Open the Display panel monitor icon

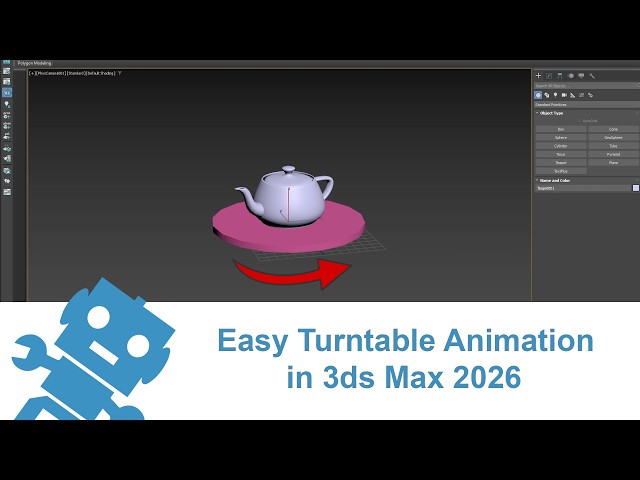581,76
